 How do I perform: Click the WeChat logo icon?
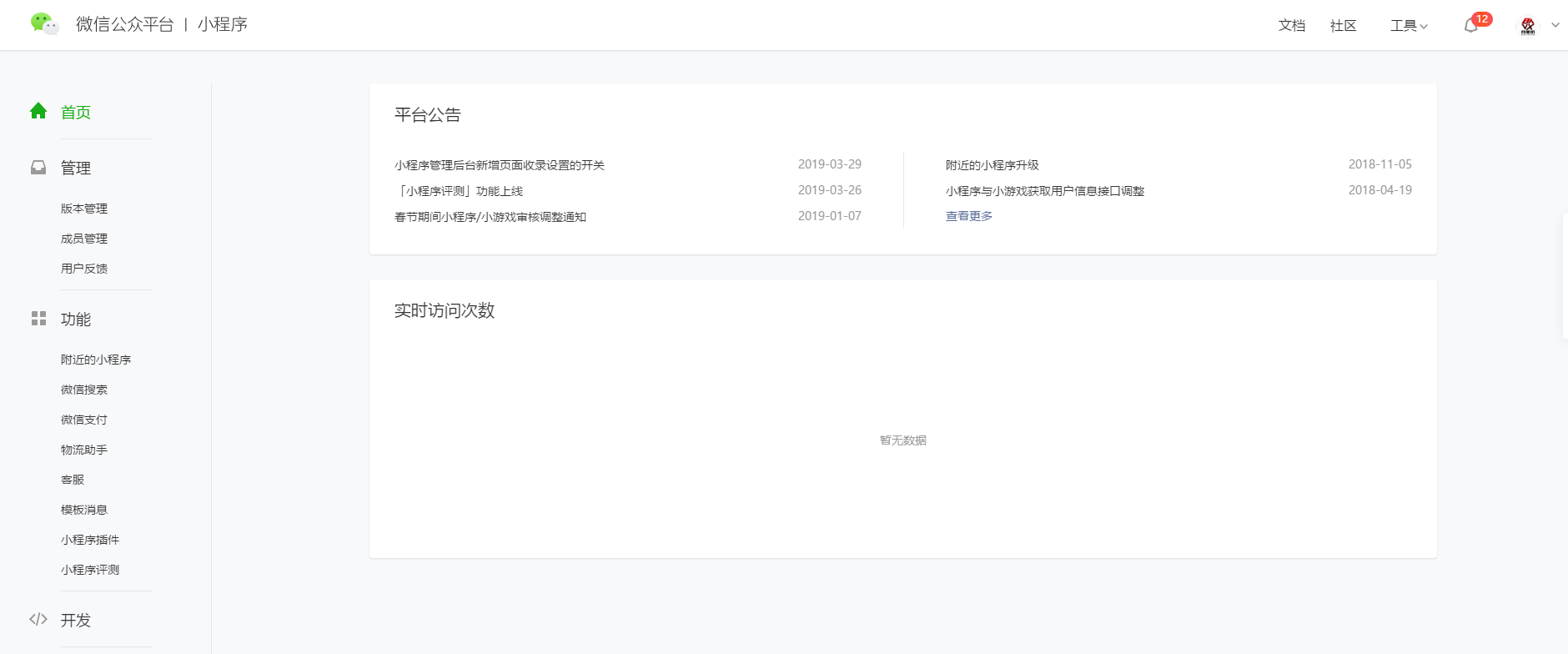tap(44, 24)
